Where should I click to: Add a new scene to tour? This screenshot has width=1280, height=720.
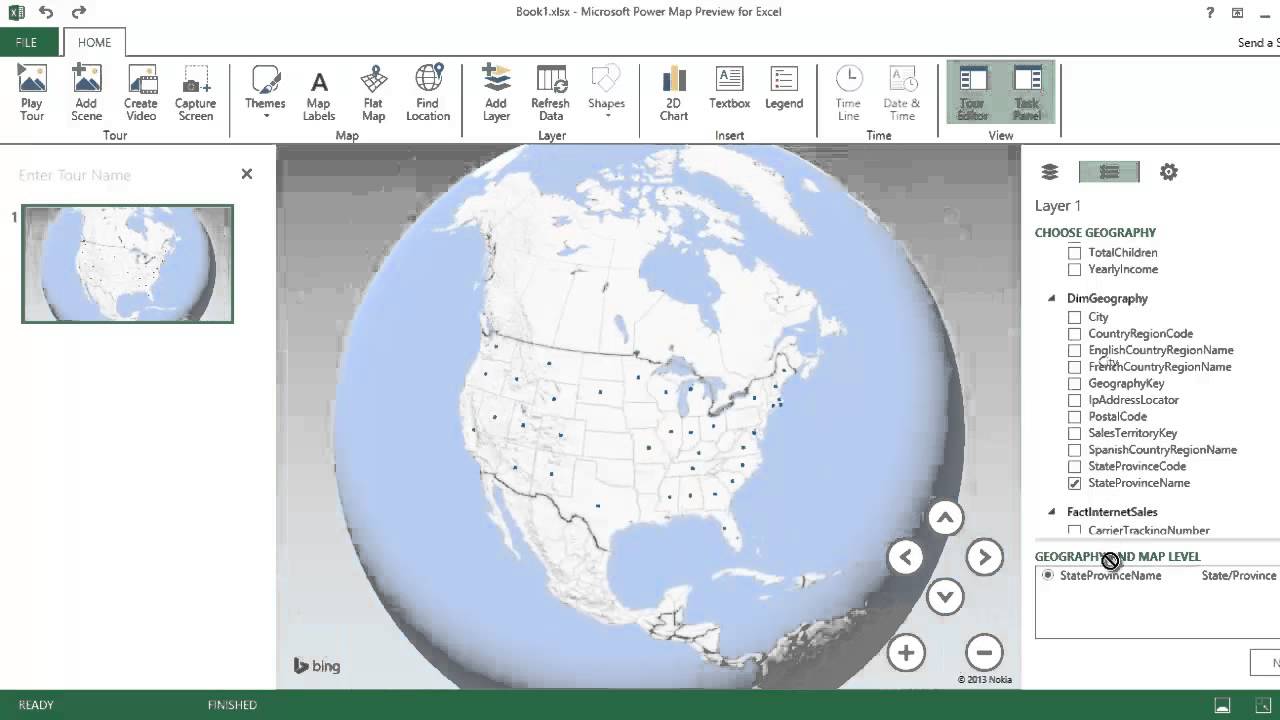click(x=86, y=93)
